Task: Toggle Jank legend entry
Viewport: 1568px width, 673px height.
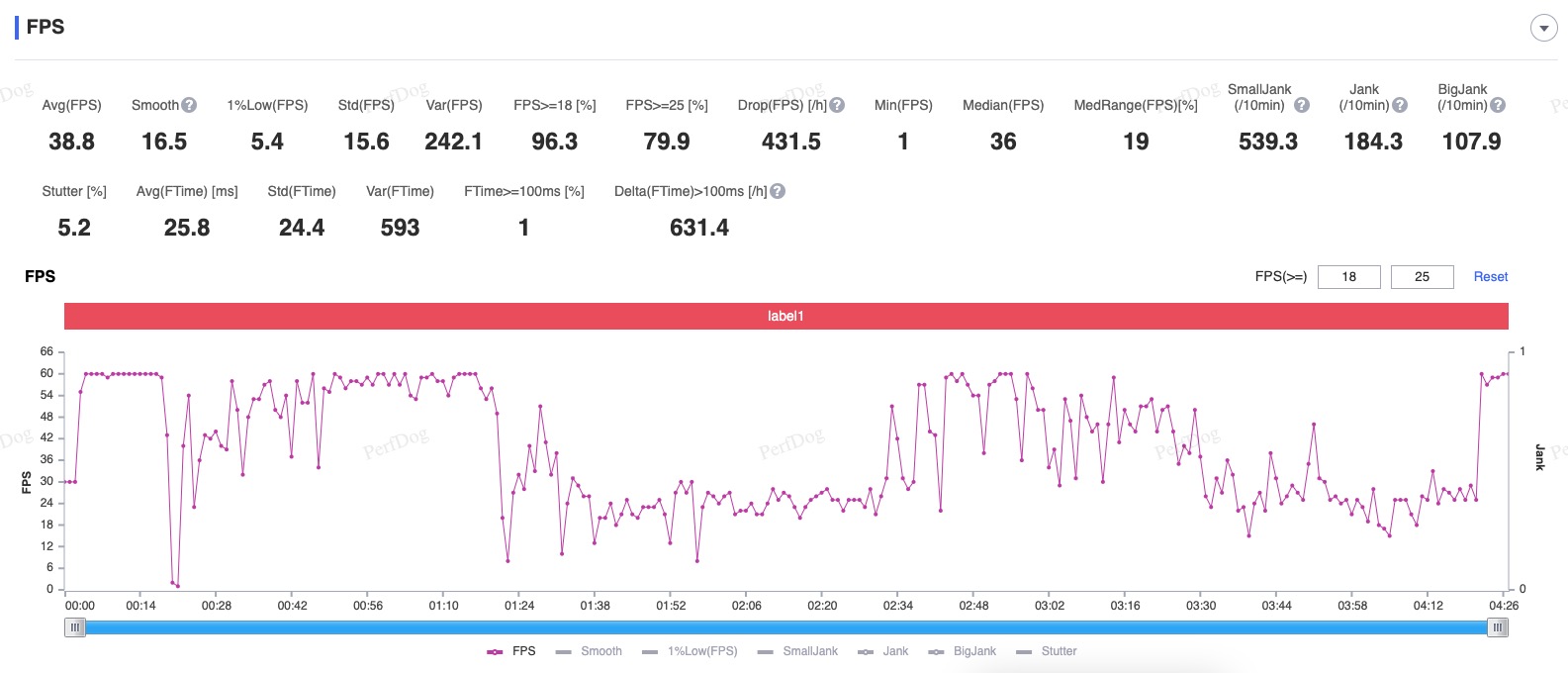Action: pyautogui.click(x=883, y=651)
